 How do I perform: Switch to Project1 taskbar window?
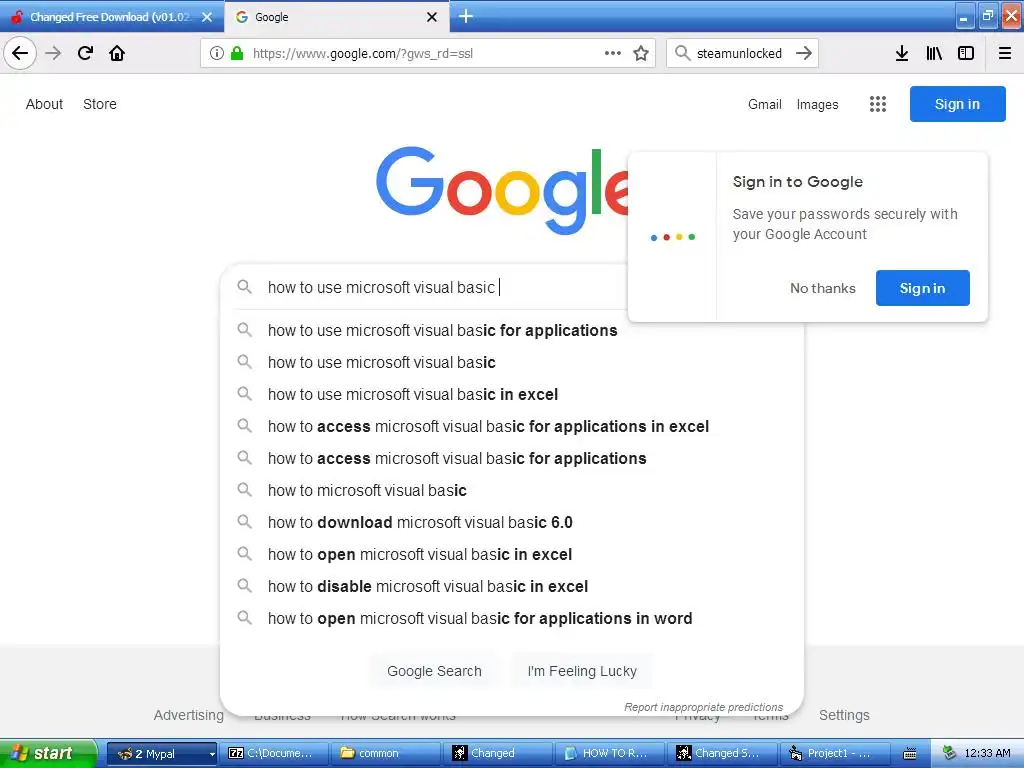coord(836,753)
